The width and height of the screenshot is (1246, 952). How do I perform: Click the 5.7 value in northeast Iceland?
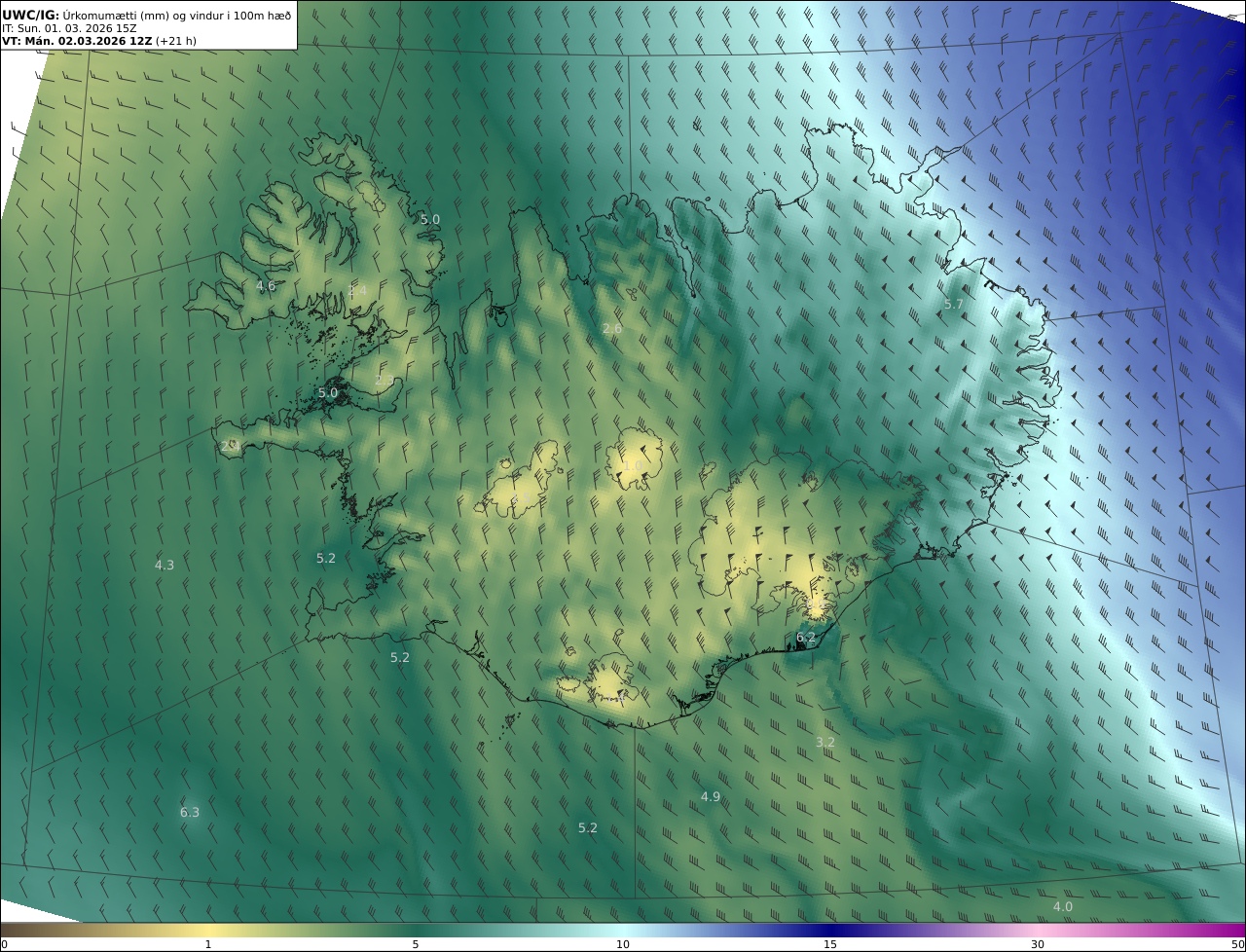[x=954, y=305]
